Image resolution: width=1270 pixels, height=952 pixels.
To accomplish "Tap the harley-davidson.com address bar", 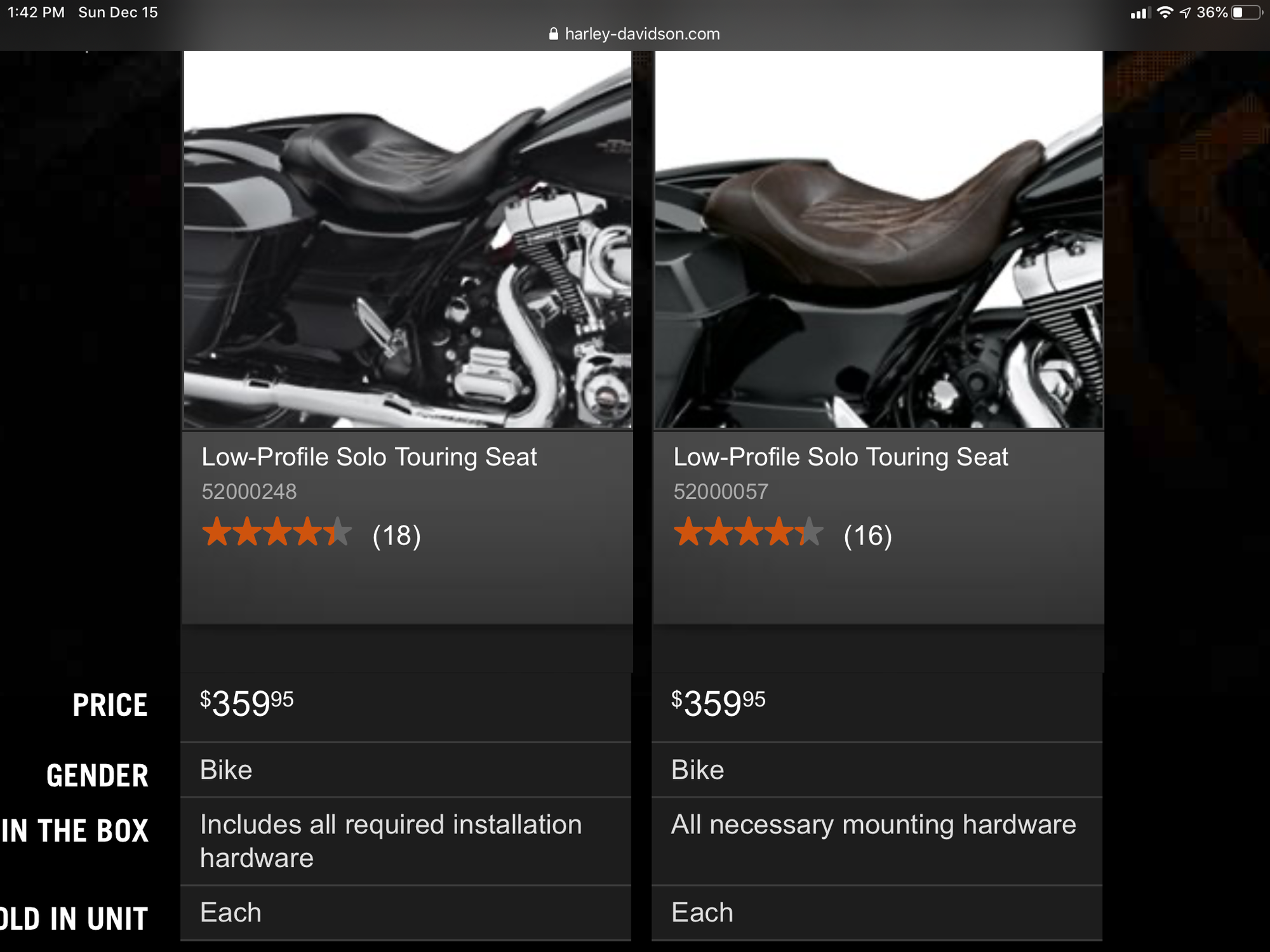I will pos(642,34).
